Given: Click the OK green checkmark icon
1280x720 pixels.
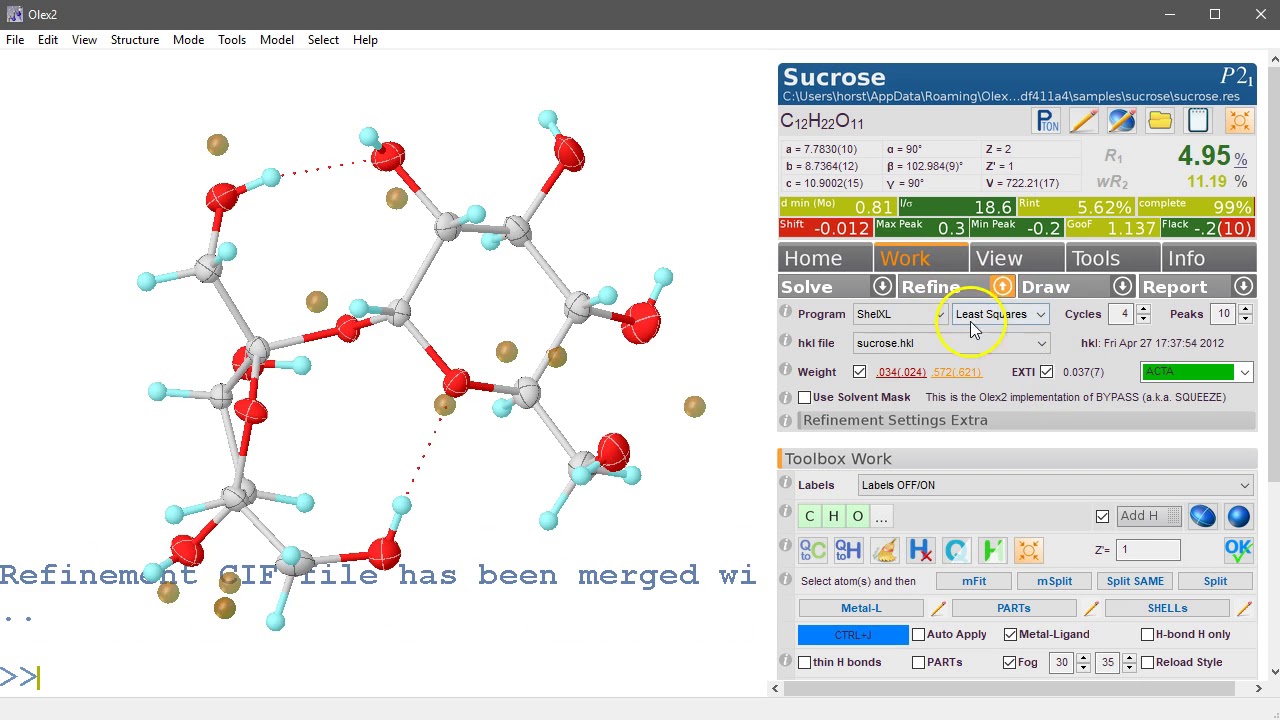Looking at the screenshot, I should (x=1238, y=550).
